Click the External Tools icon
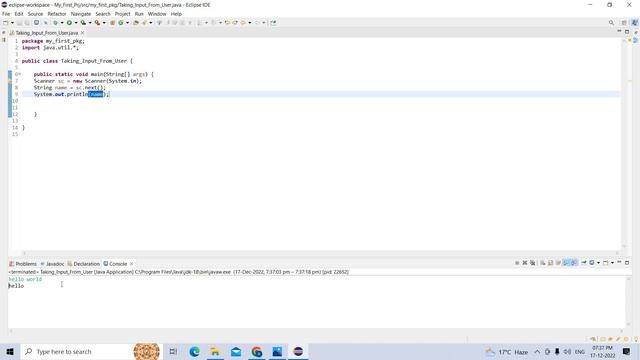The width and height of the screenshot is (640, 360). coord(97,23)
